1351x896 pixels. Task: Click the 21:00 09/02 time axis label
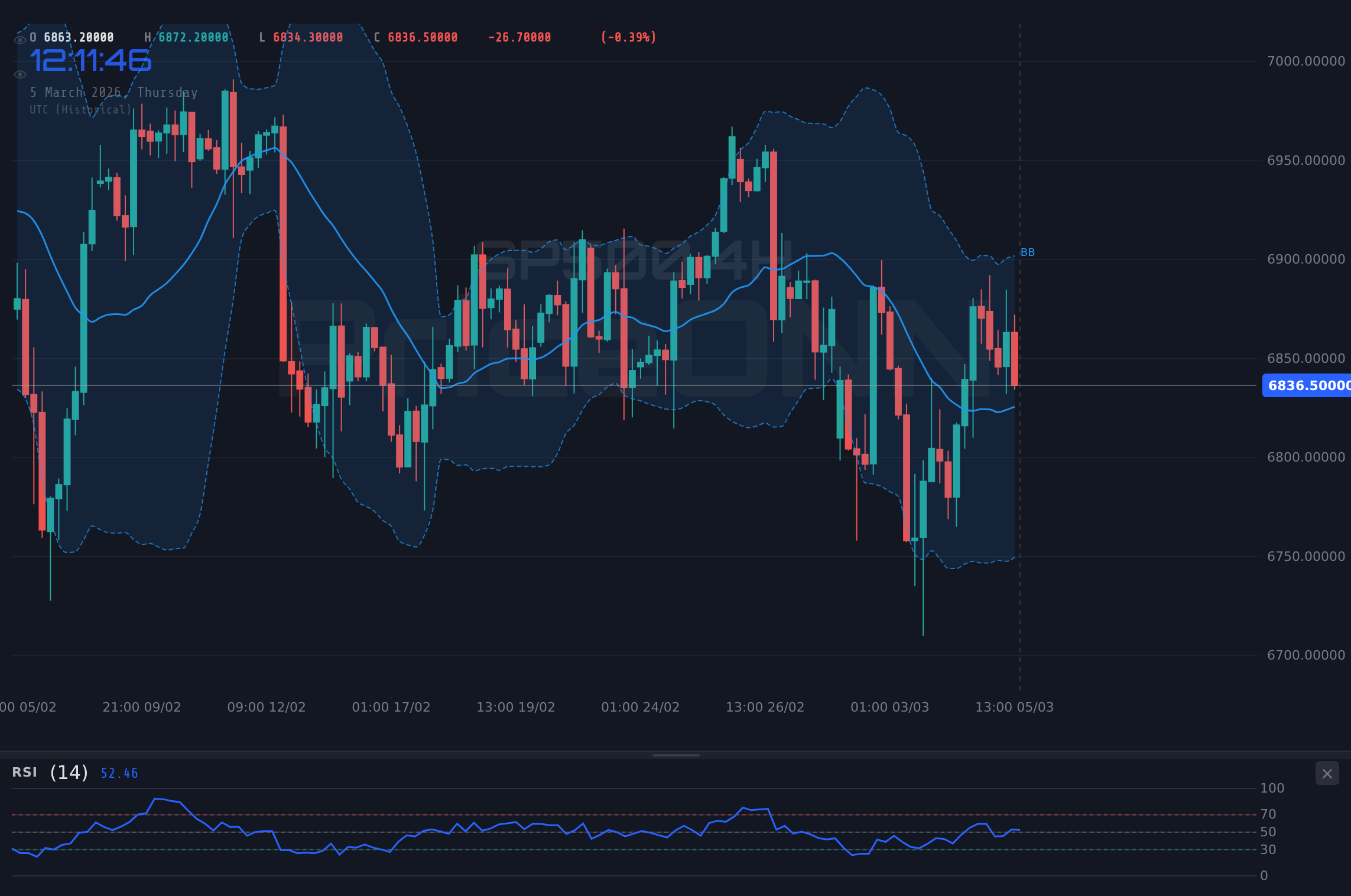click(142, 707)
